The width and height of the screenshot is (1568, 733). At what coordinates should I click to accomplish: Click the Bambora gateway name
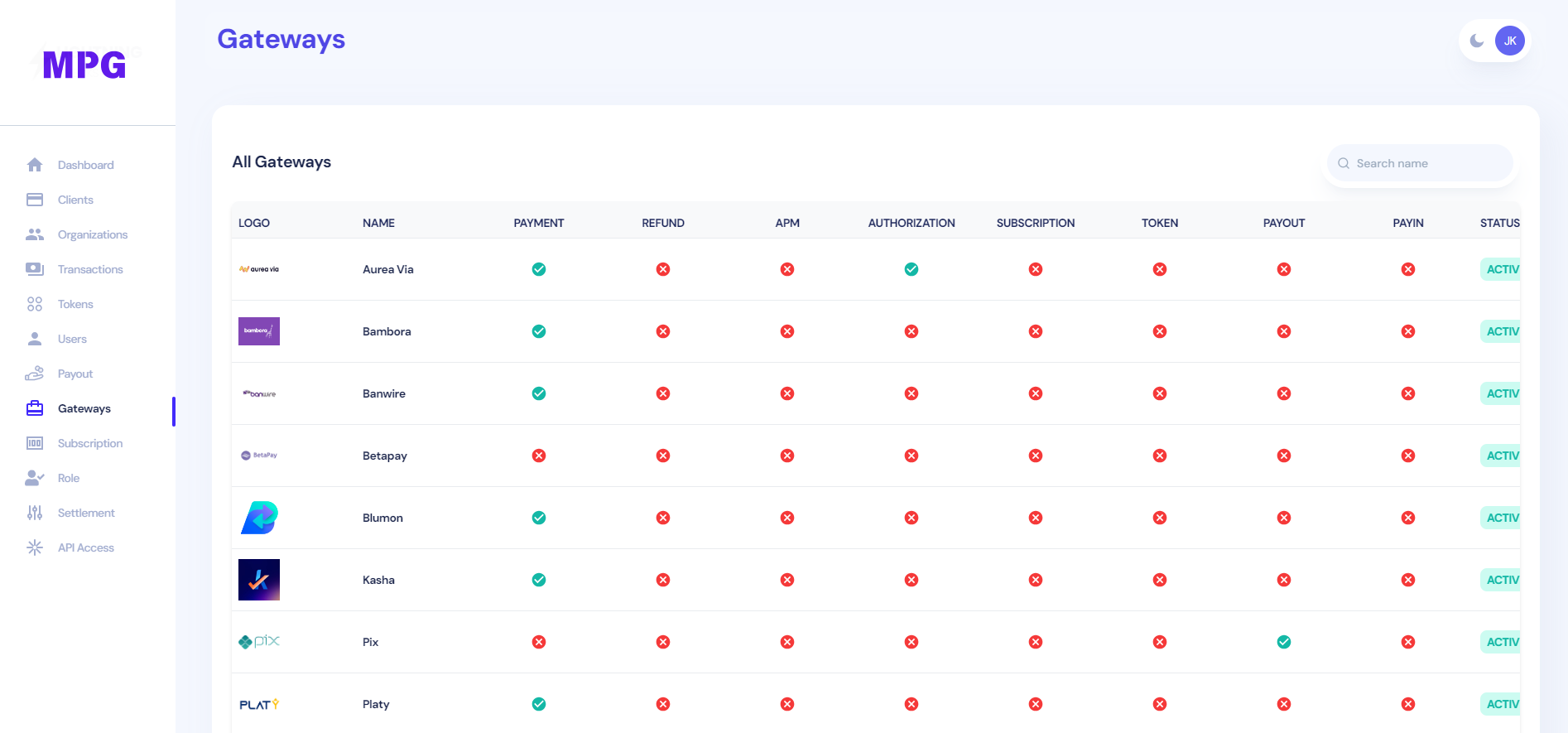(x=387, y=331)
